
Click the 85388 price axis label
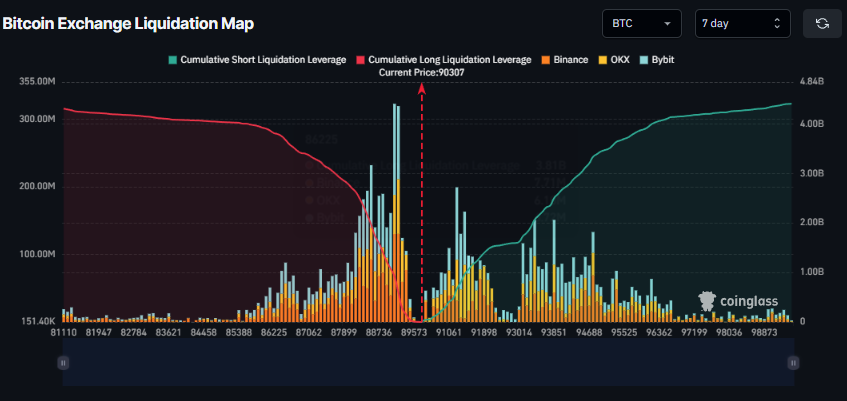click(x=238, y=332)
